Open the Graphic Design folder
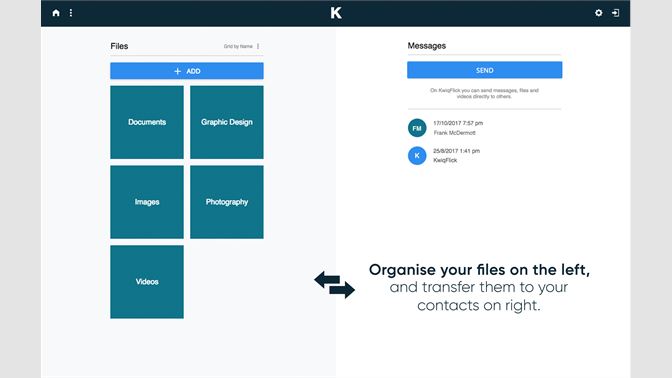The height and width of the screenshot is (378, 672). coord(227,122)
